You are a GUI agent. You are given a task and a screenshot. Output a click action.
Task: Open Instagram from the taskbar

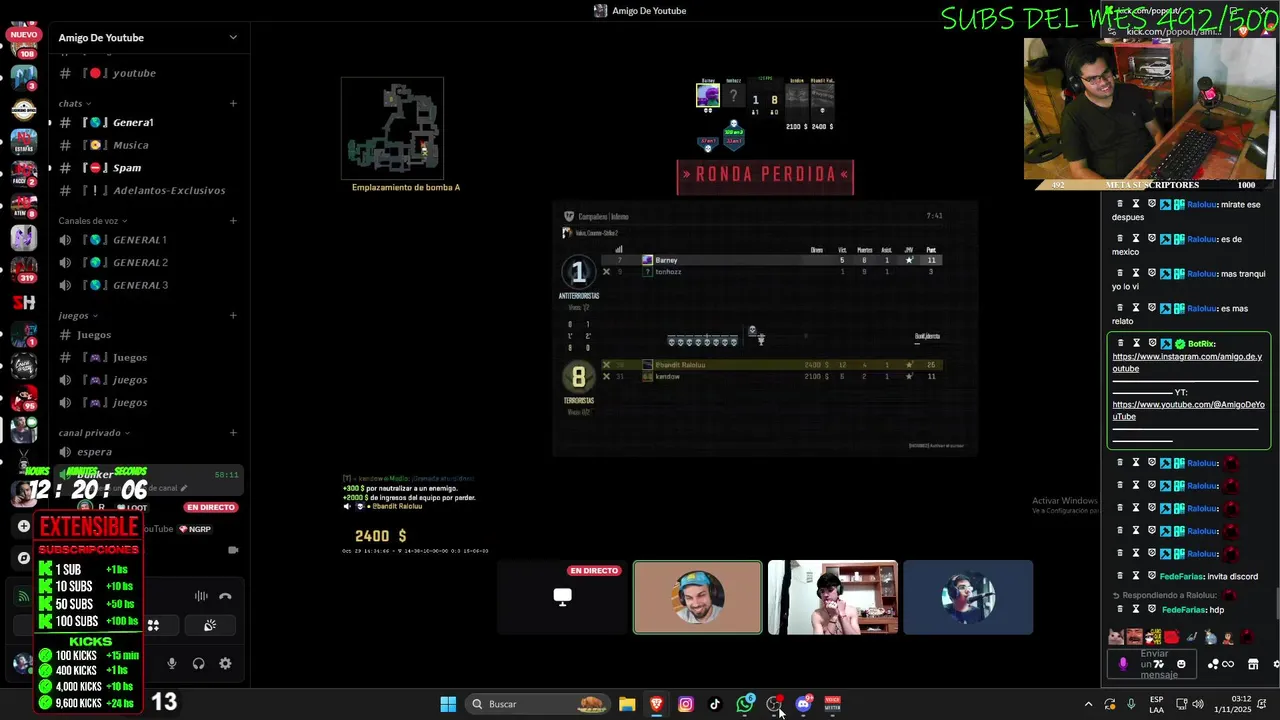(686, 704)
